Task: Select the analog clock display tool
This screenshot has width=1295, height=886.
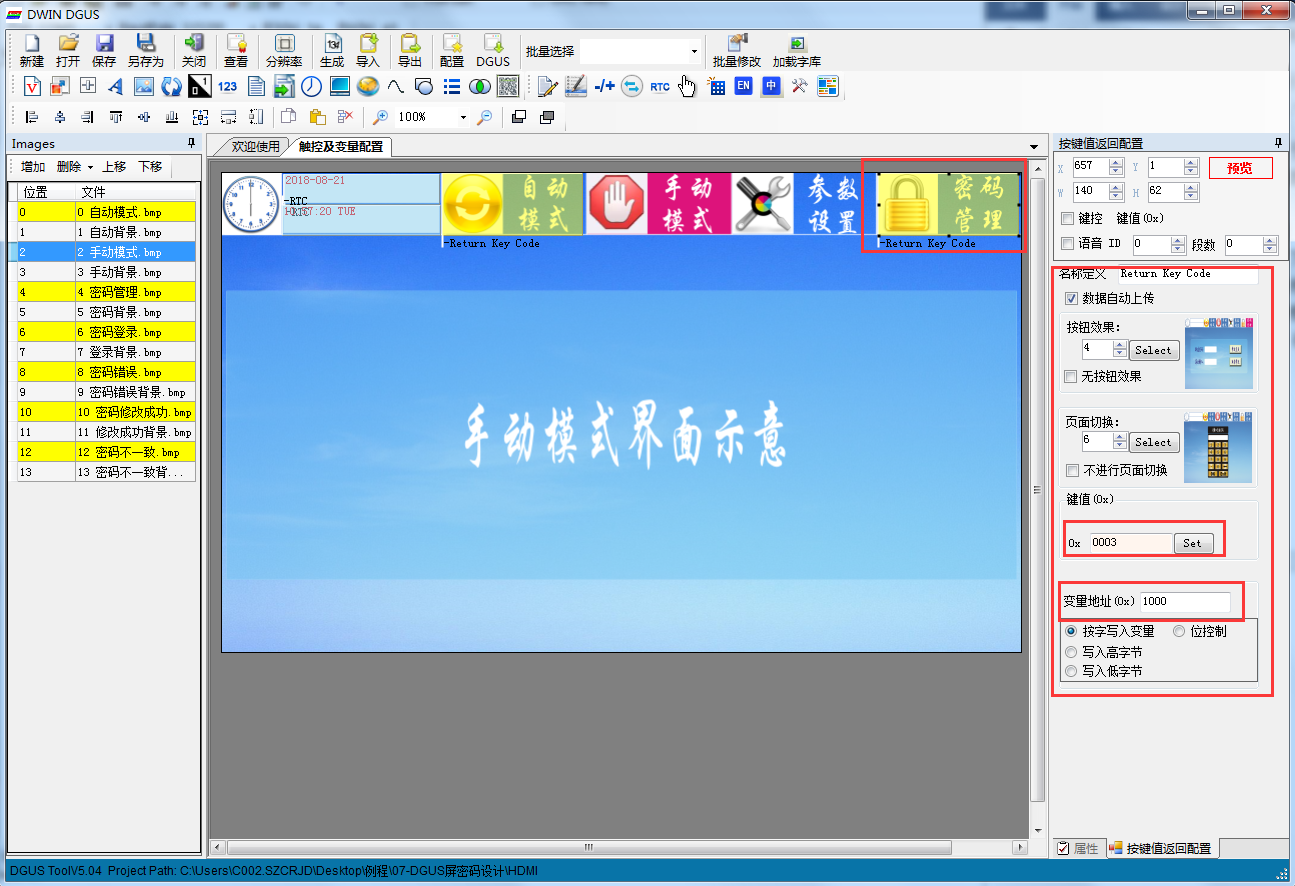Action: 311,86
